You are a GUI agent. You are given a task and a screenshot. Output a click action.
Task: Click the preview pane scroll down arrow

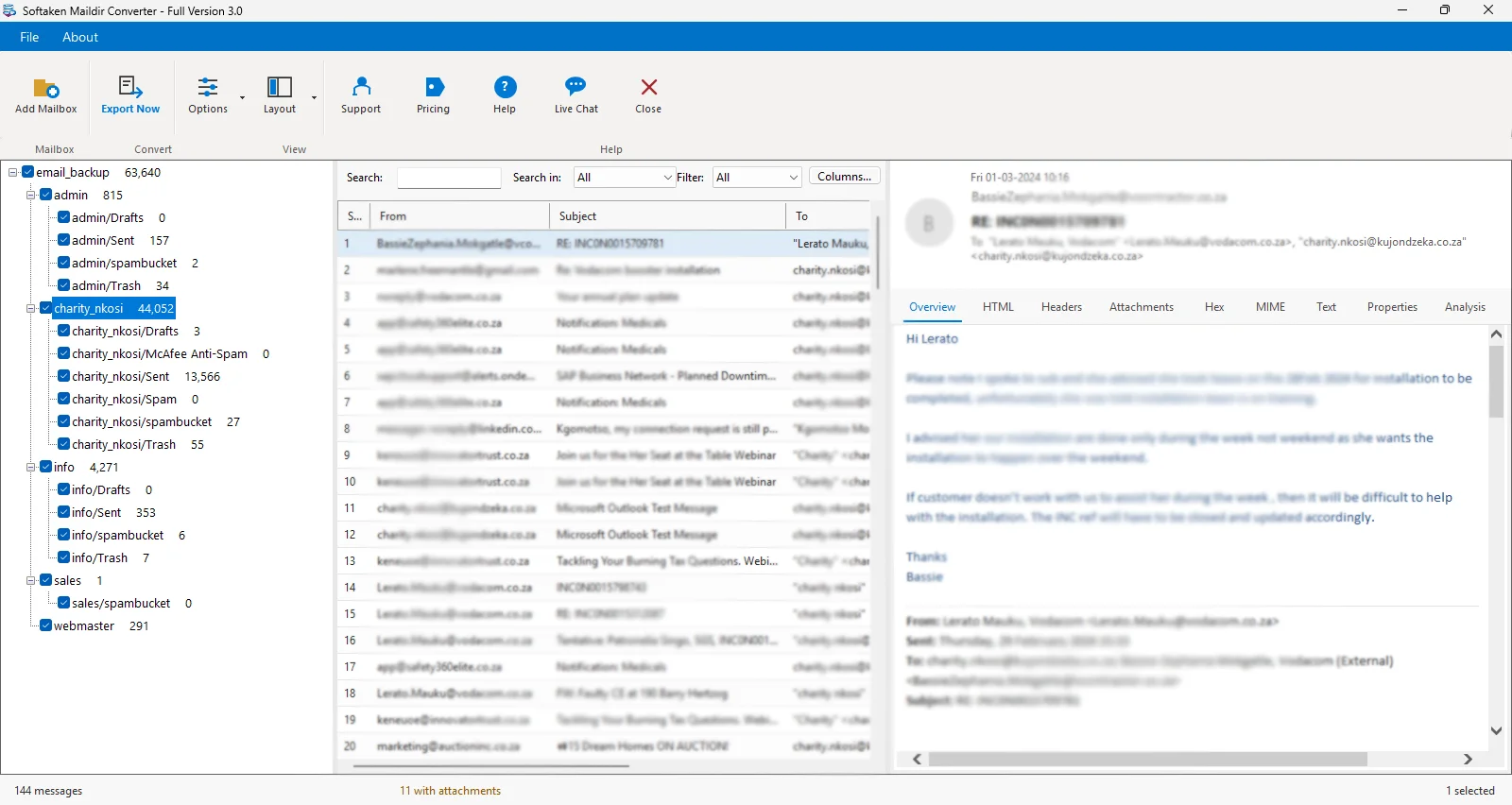click(x=1496, y=730)
